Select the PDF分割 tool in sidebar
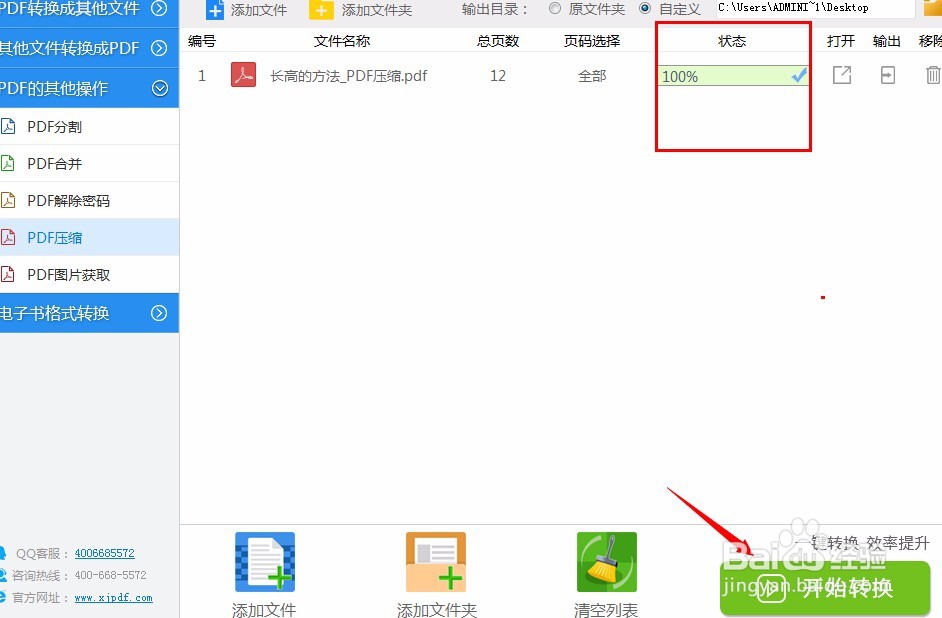Image resolution: width=942 pixels, height=618 pixels. click(60, 126)
